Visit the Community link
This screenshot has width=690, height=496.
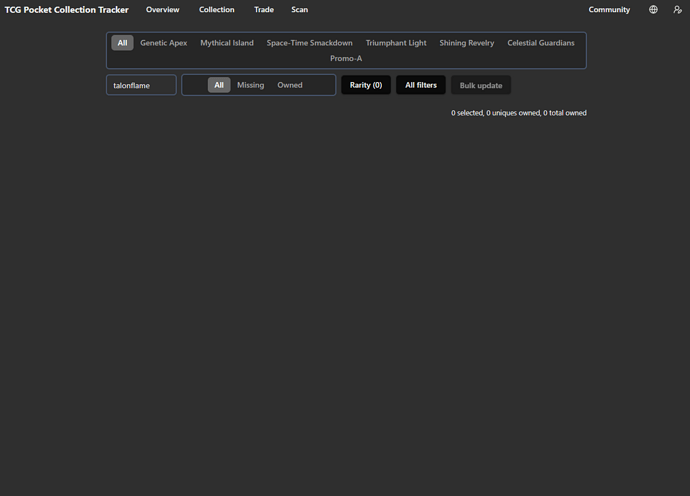pos(609,10)
